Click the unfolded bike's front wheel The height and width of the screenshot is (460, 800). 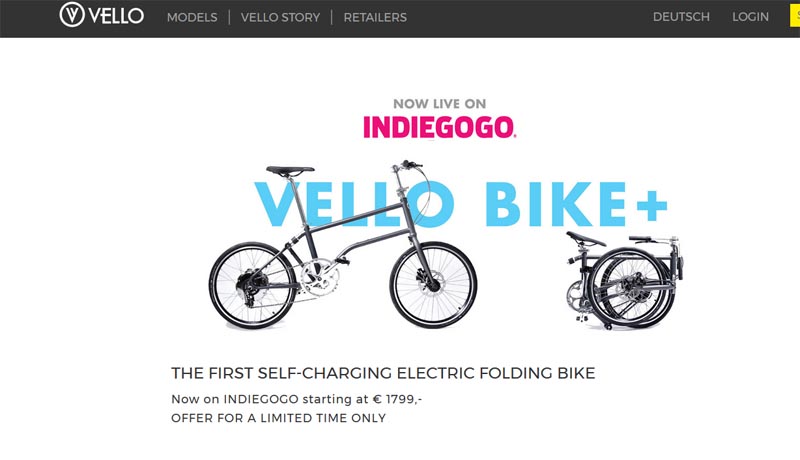[434, 285]
